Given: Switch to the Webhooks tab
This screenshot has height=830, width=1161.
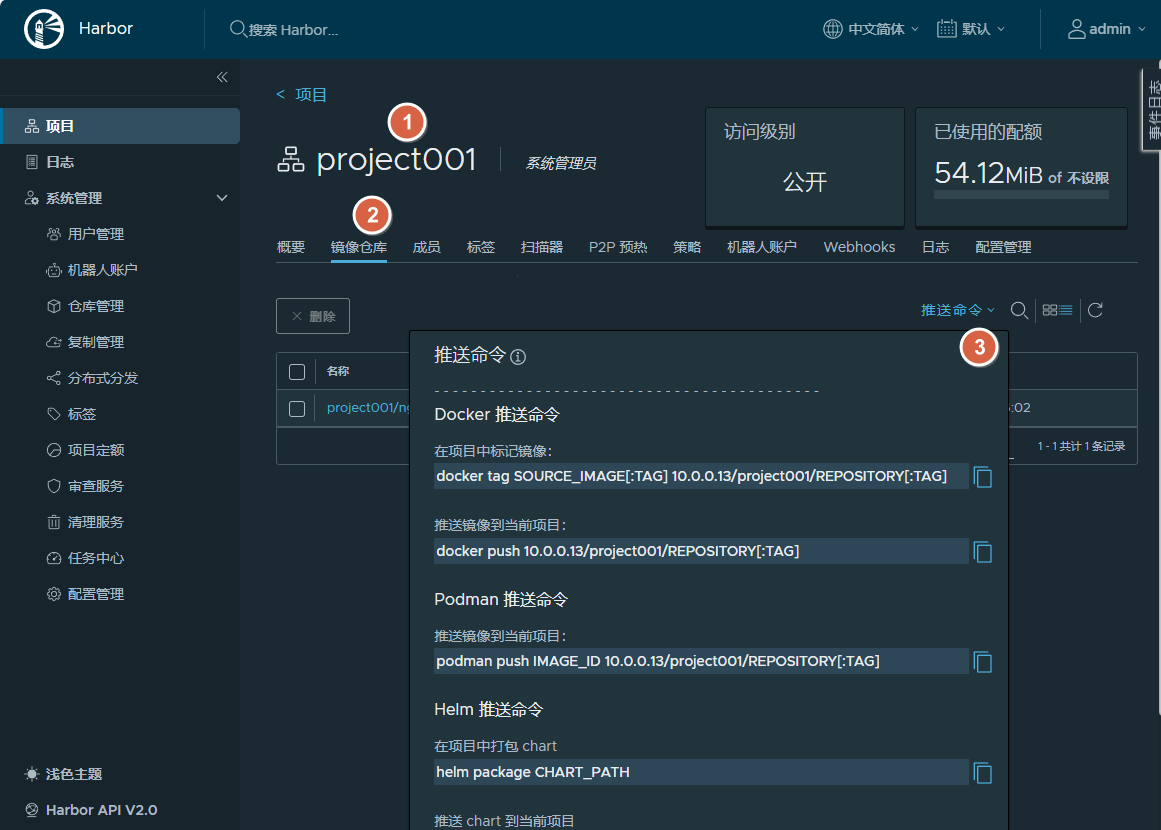Looking at the screenshot, I should (x=860, y=247).
